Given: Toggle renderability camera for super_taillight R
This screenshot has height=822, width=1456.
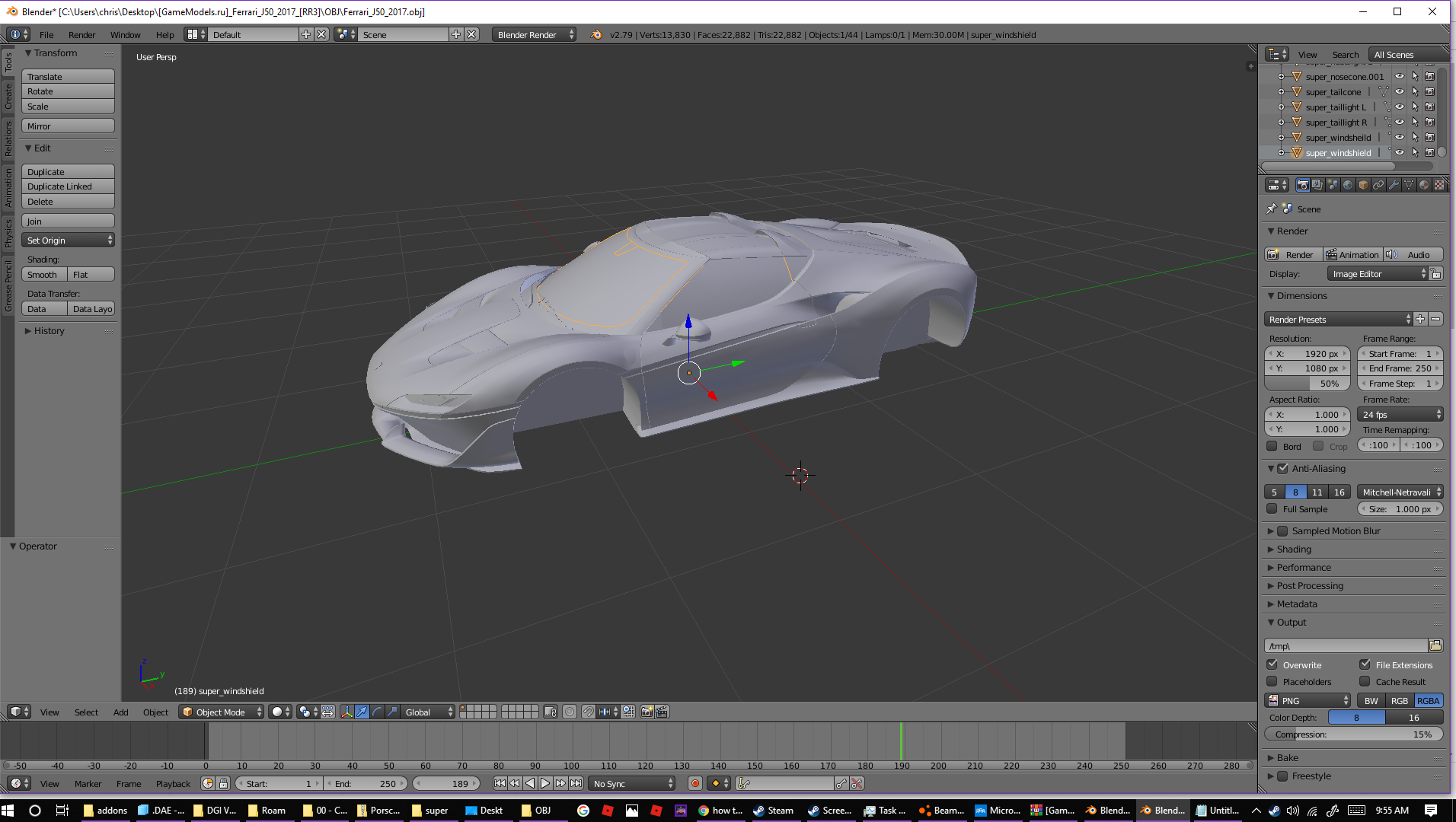Looking at the screenshot, I should [1430, 122].
